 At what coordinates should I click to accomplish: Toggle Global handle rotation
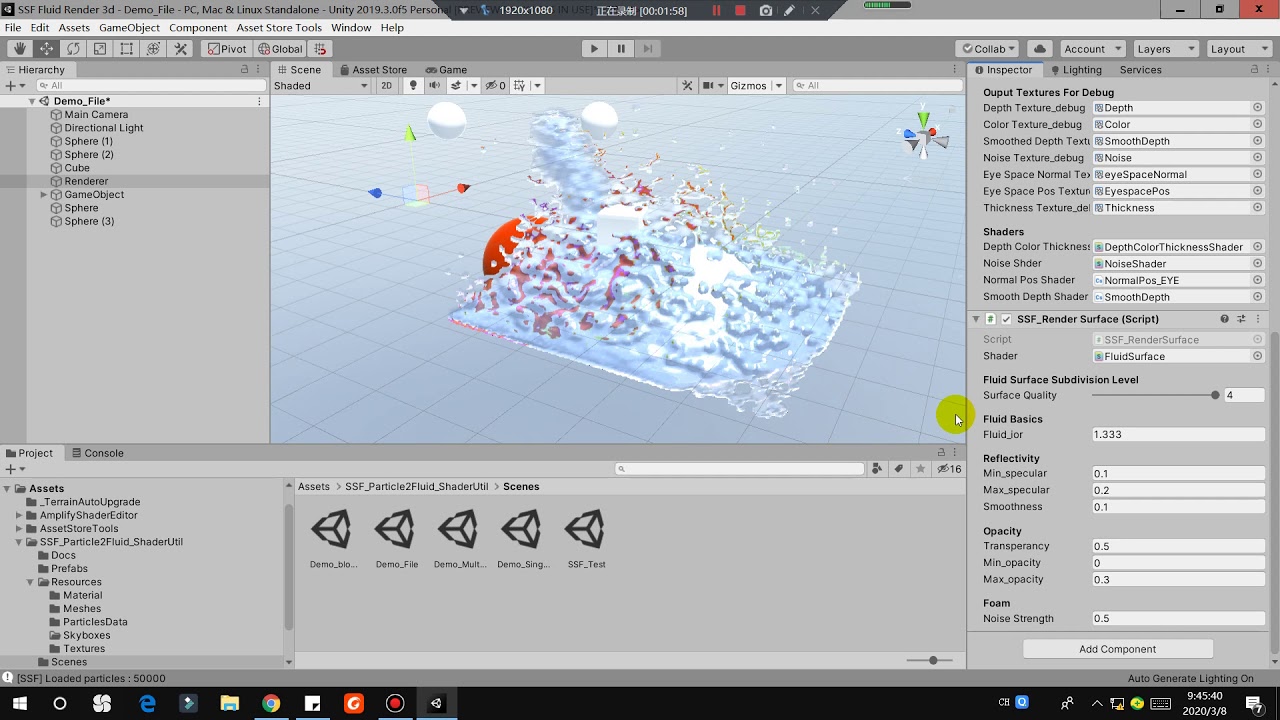(x=280, y=49)
